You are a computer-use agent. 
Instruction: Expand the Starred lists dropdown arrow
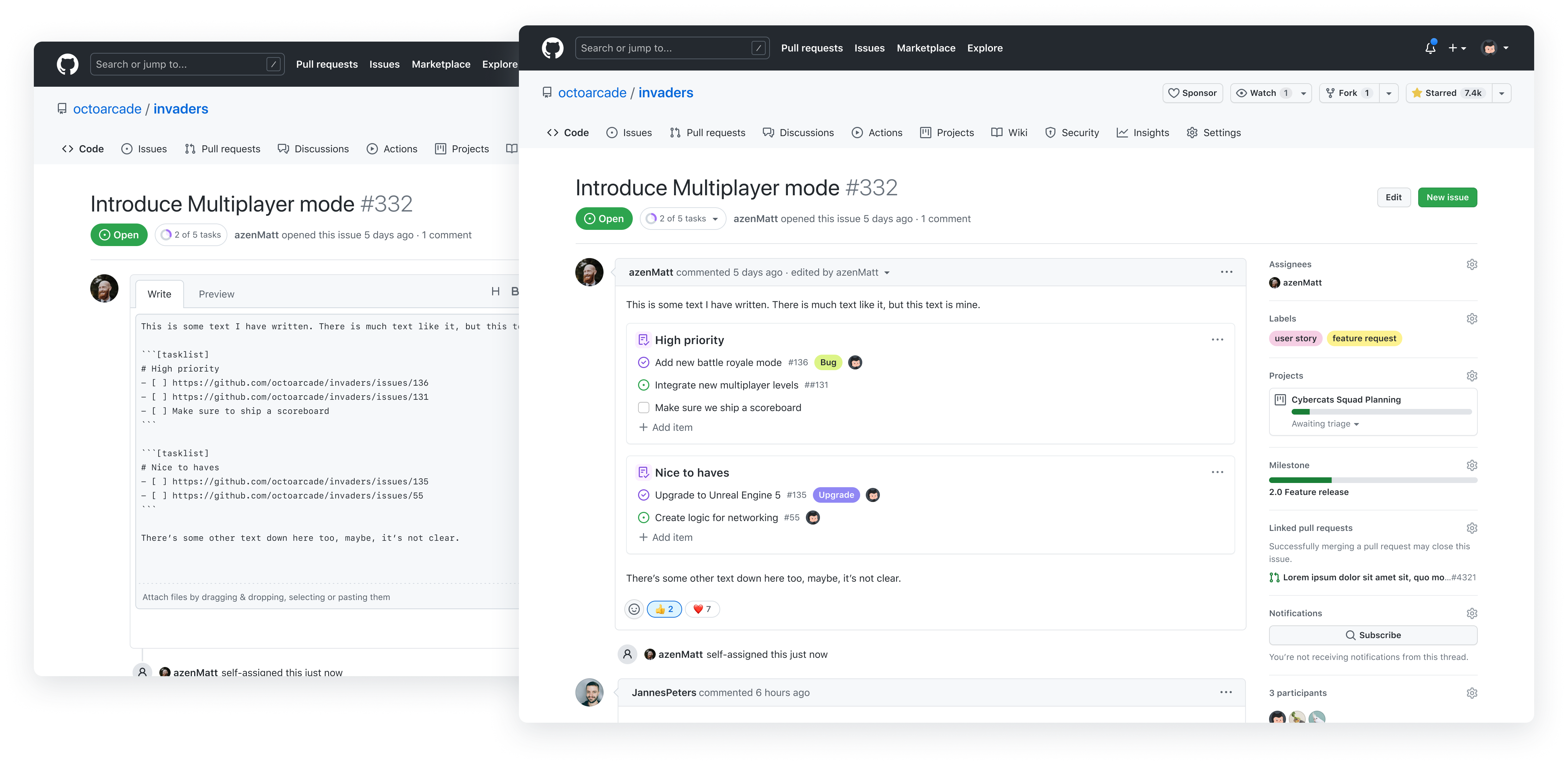[1501, 93]
